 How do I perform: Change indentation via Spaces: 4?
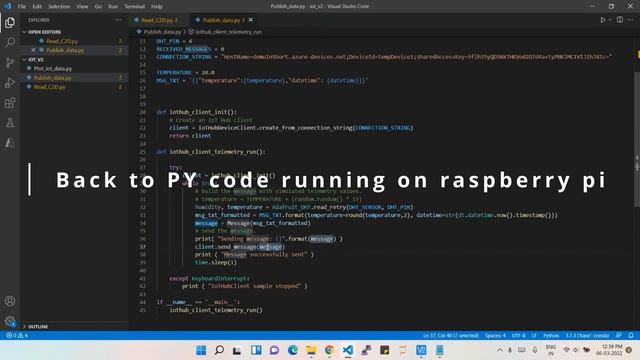495,336
